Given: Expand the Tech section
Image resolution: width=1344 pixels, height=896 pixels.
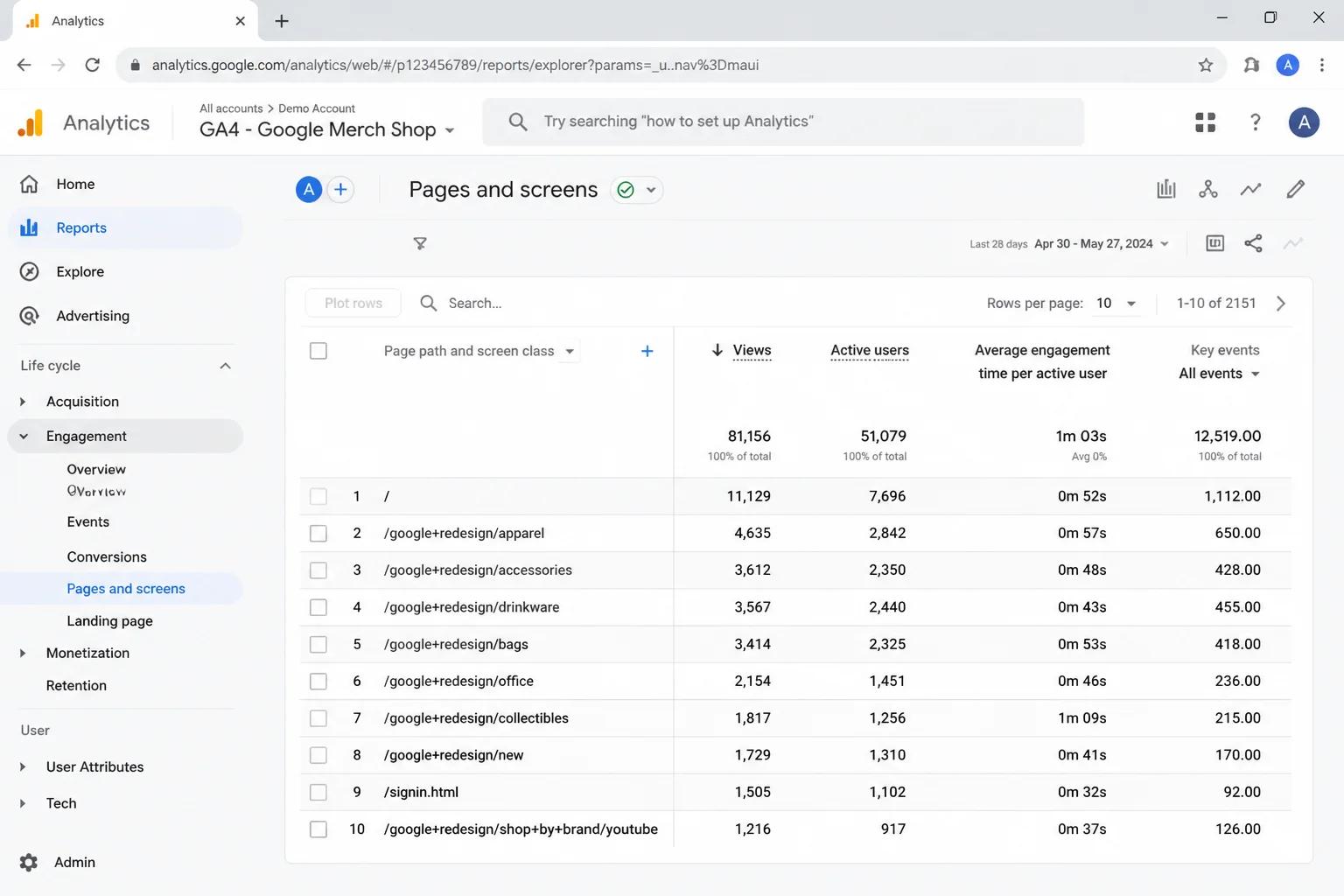Looking at the screenshot, I should (x=23, y=803).
